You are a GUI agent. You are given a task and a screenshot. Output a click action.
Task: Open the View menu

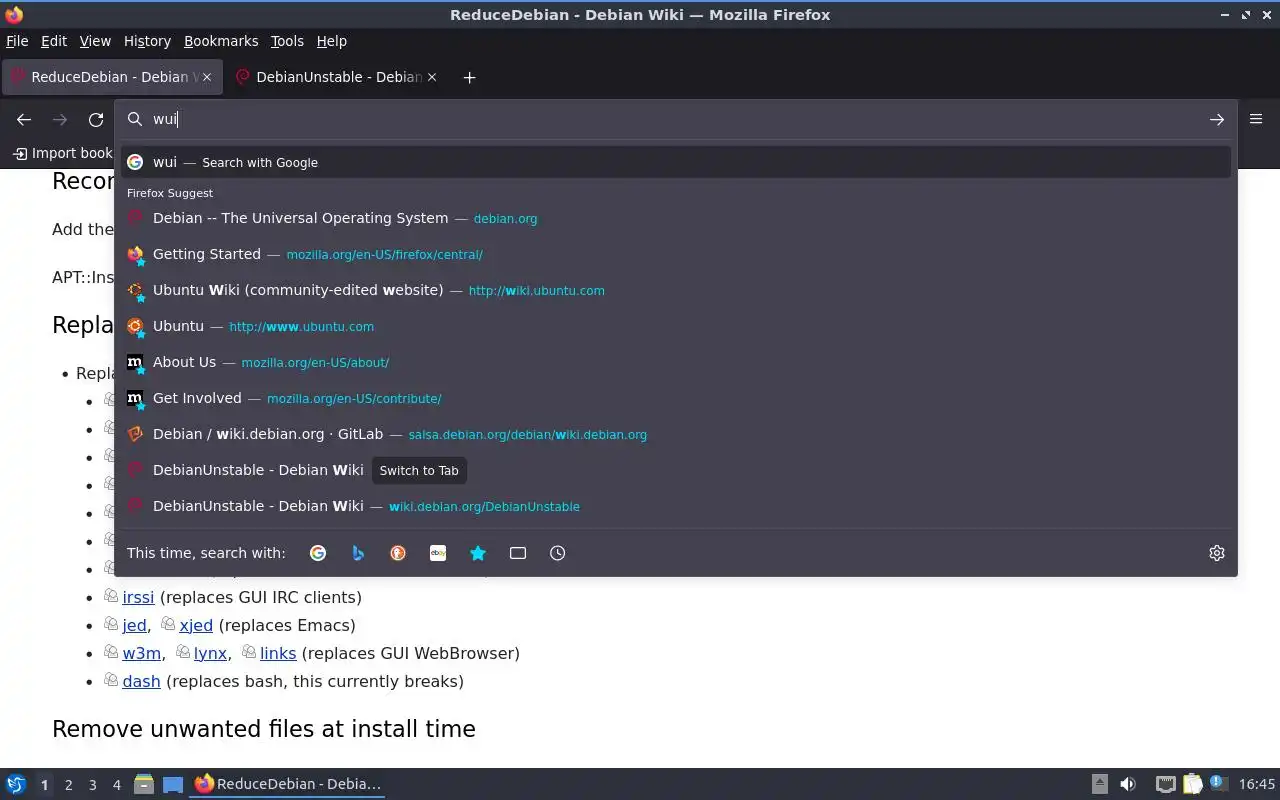tap(95, 41)
